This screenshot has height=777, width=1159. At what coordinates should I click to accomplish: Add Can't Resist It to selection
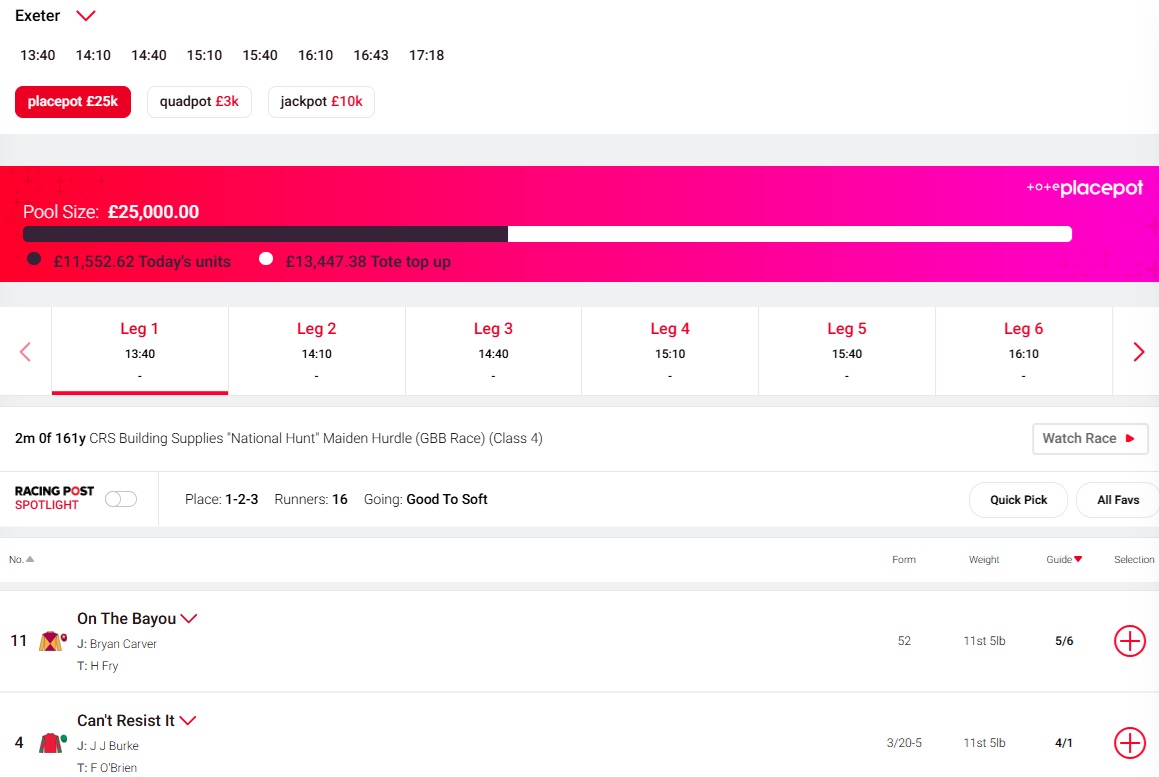tap(1129, 743)
